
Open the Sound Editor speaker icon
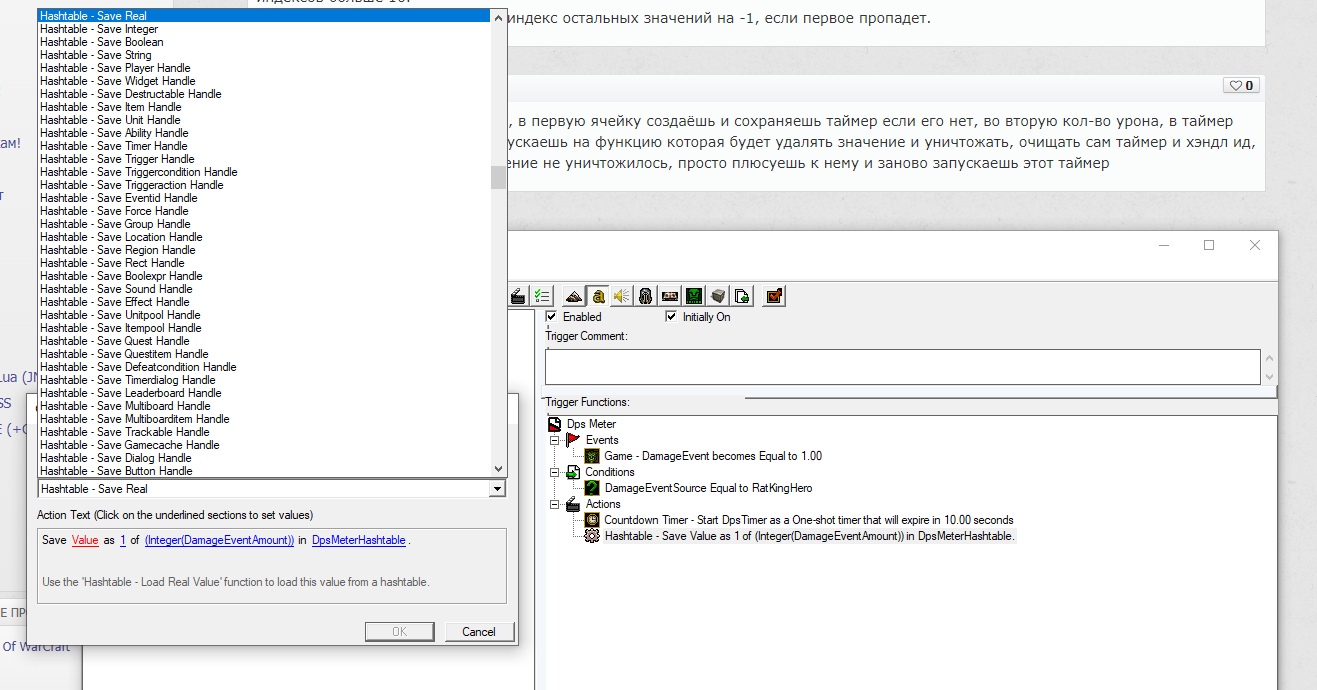[621, 295]
